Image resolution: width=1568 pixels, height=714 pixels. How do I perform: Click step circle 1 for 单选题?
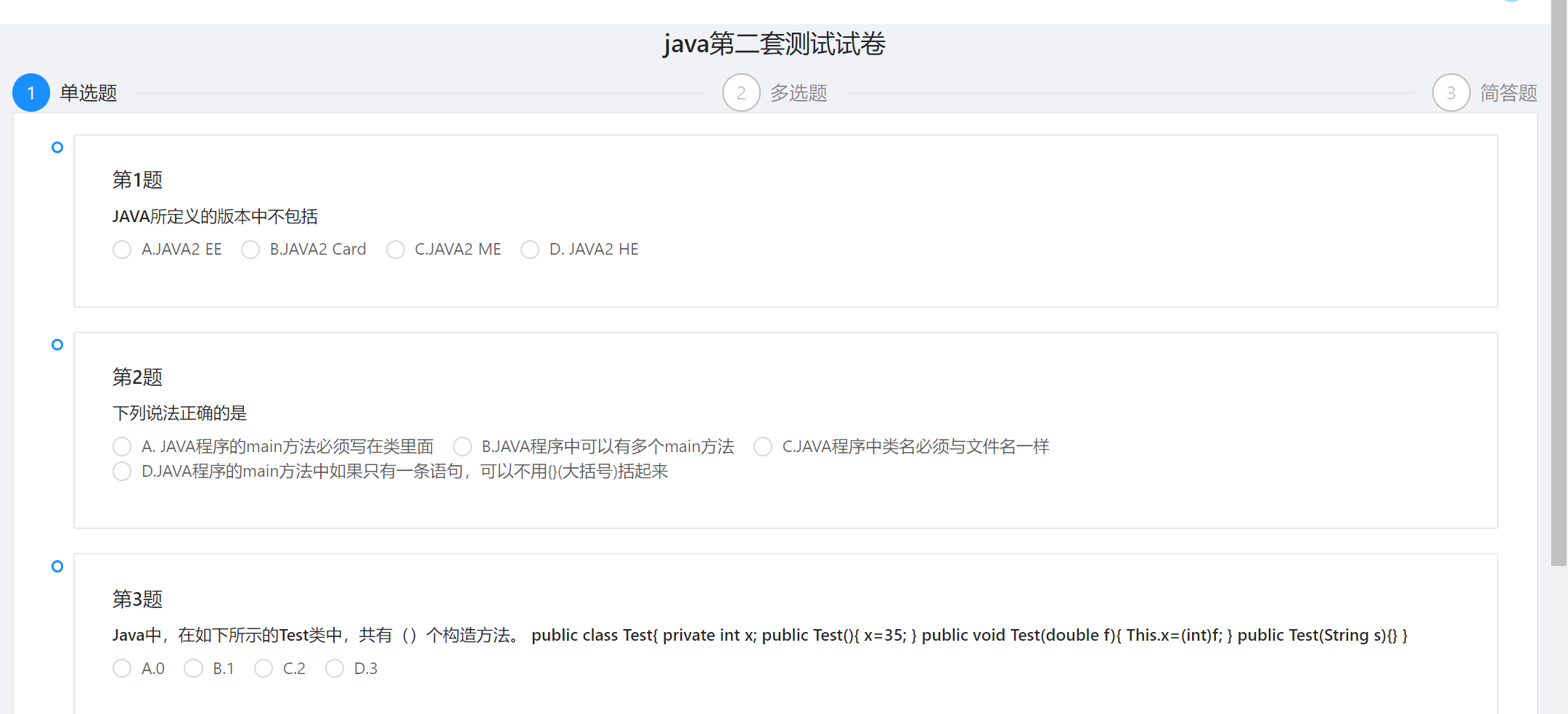[x=30, y=92]
